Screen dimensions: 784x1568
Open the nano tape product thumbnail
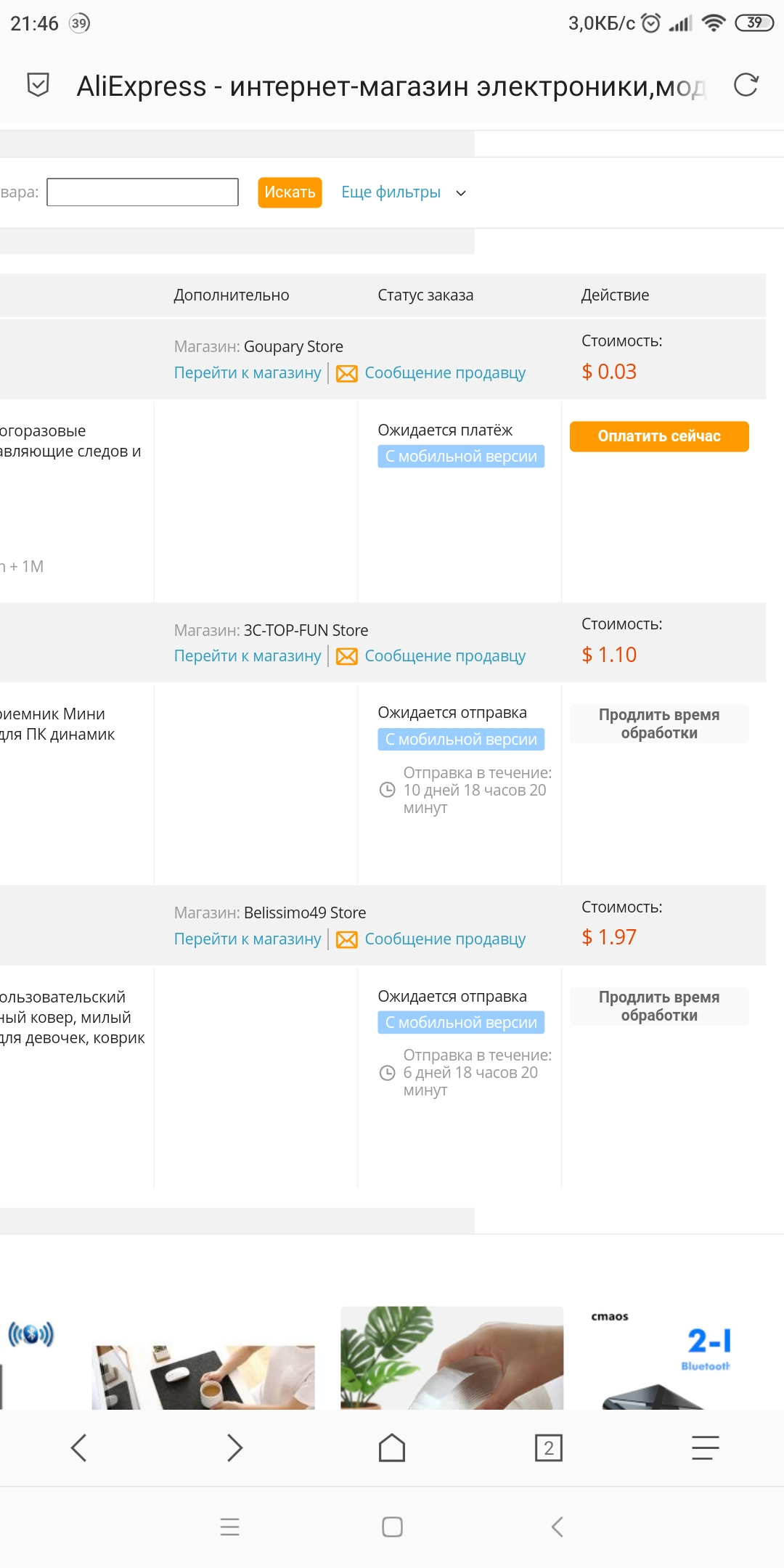click(452, 1357)
